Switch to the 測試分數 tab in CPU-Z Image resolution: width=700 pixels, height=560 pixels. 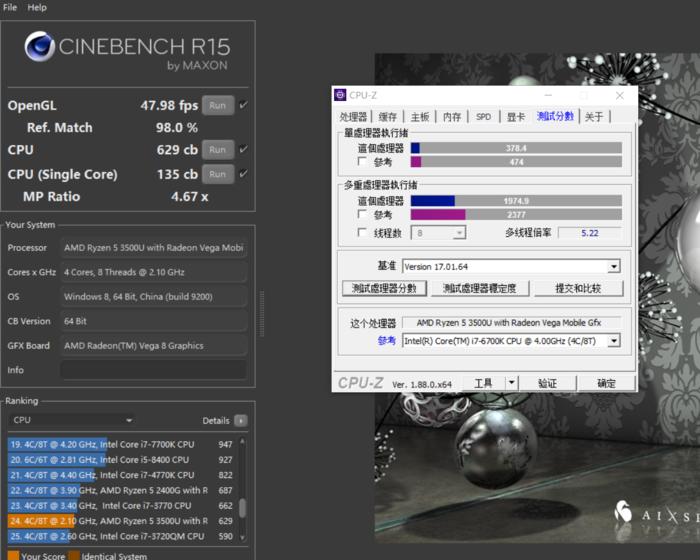click(x=555, y=116)
